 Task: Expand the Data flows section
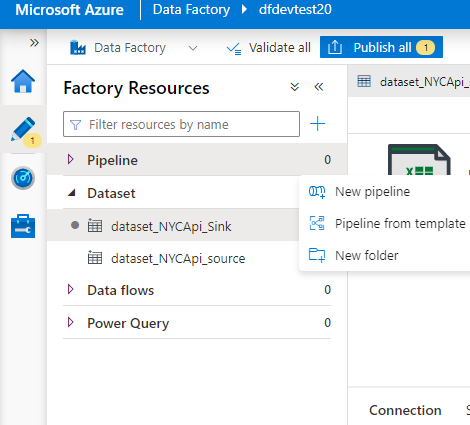click(x=70, y=289)
